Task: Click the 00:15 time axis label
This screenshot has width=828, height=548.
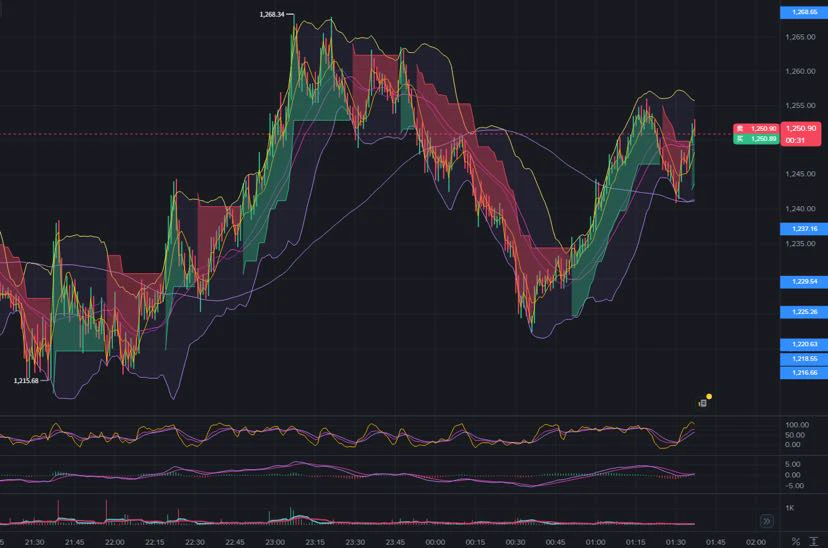Action: point(475,542)
